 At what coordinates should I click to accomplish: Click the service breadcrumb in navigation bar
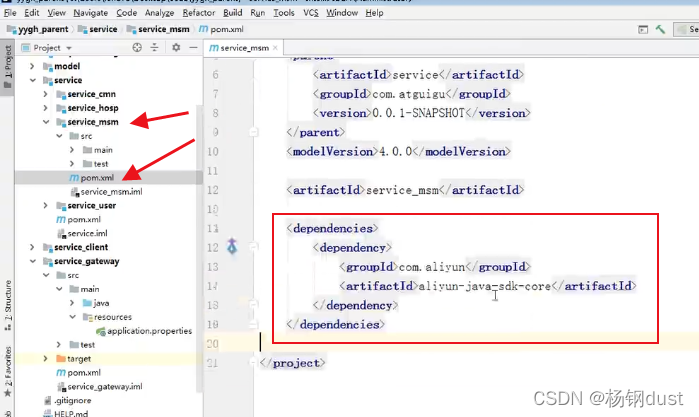tap(98, 29)
